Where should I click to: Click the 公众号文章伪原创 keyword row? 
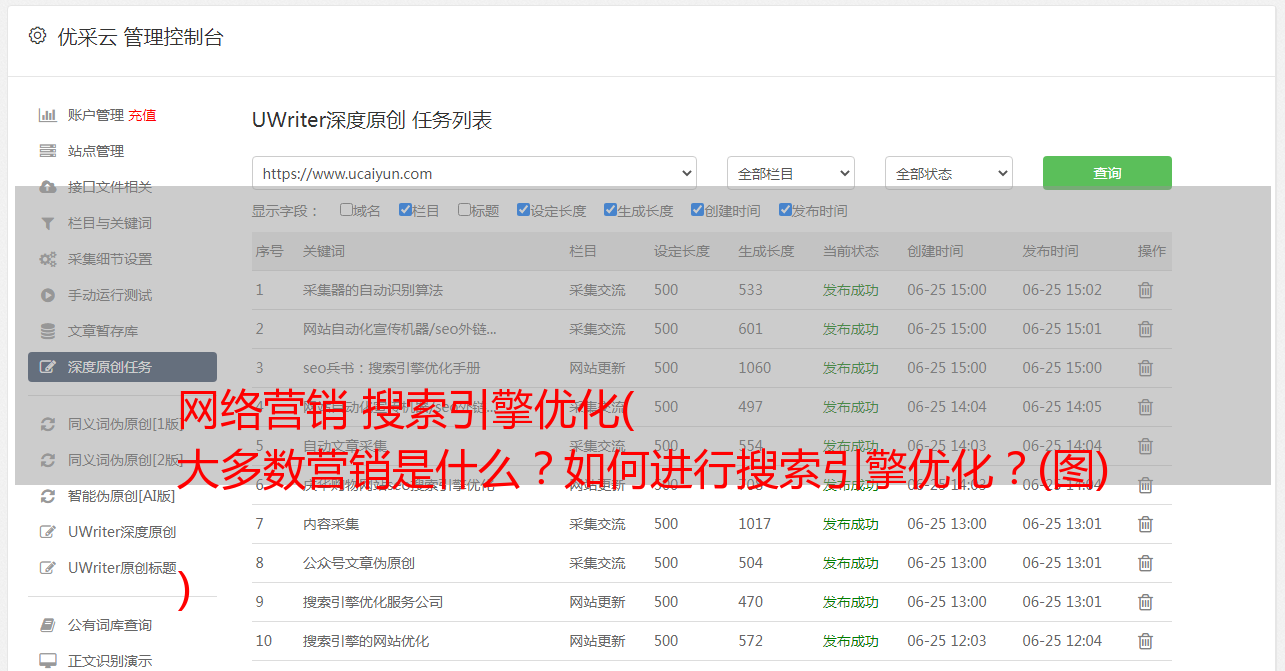[x=359, y=563]
